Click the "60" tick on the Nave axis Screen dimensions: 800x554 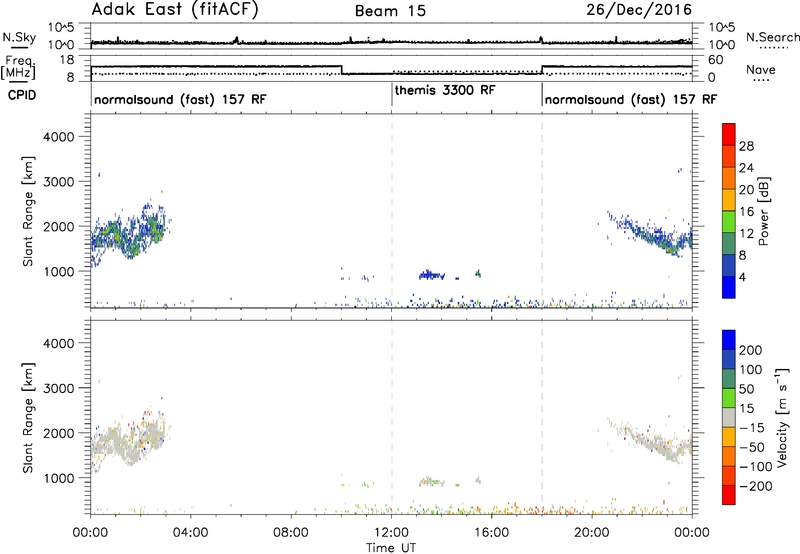[716, 60]
